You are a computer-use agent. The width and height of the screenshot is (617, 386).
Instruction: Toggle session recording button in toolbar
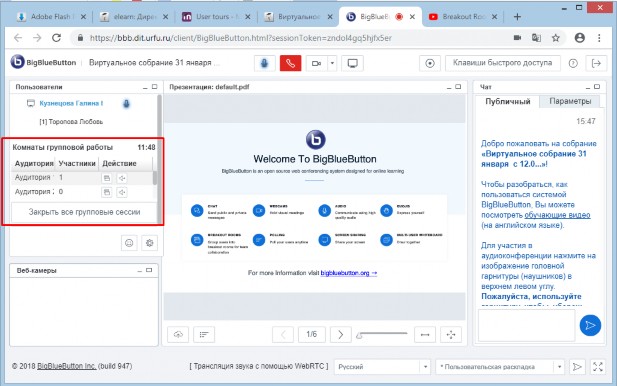(430, 63)
